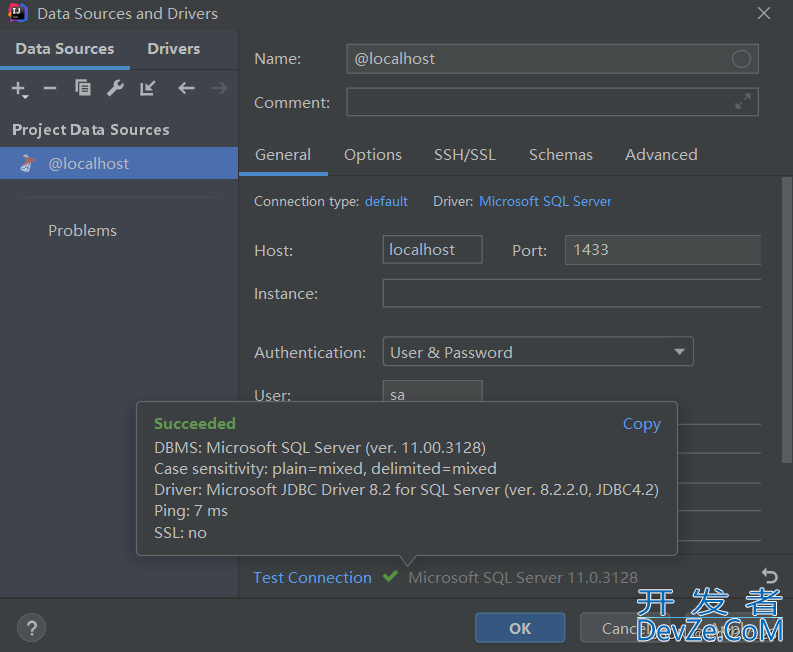This screenshot has width=793, height=652.
Task: Click the Comment input field
Action: pos(552,102)
